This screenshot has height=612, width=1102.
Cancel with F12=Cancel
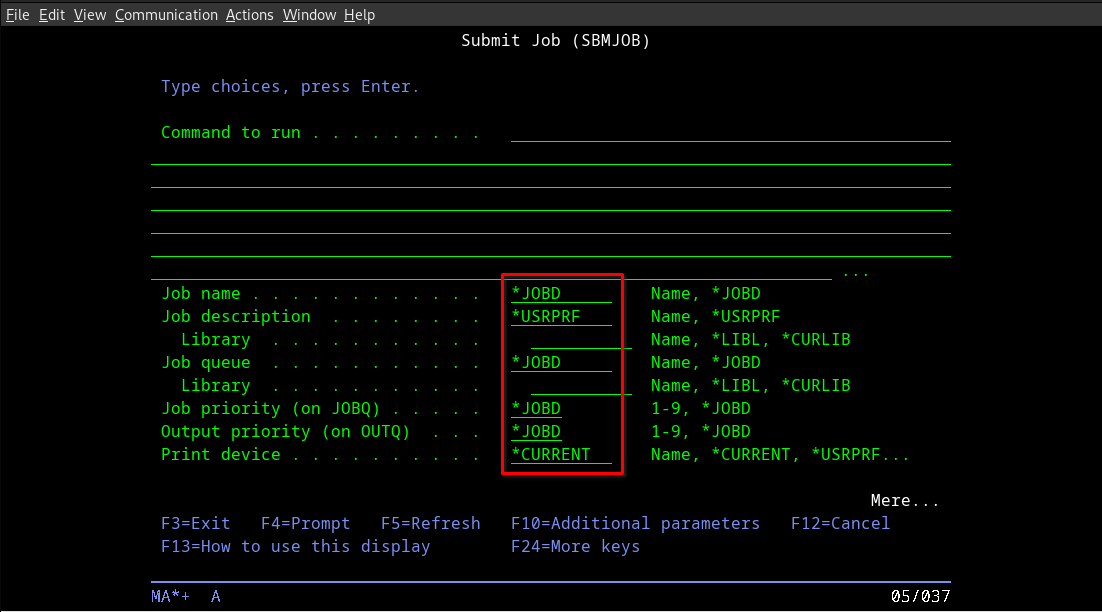[x=840, y=523]
